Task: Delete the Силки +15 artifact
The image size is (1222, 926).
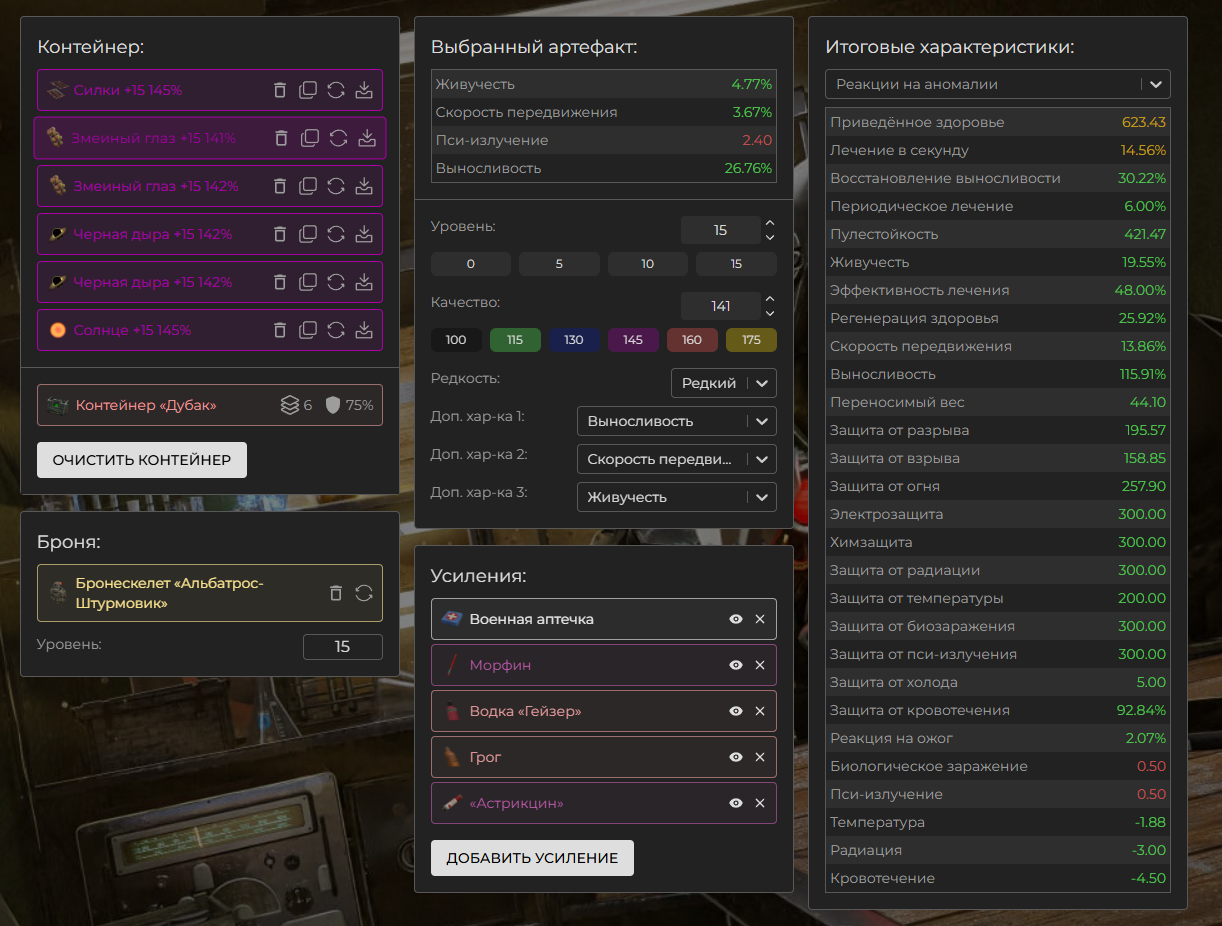Action: click(x=280, y=90)
